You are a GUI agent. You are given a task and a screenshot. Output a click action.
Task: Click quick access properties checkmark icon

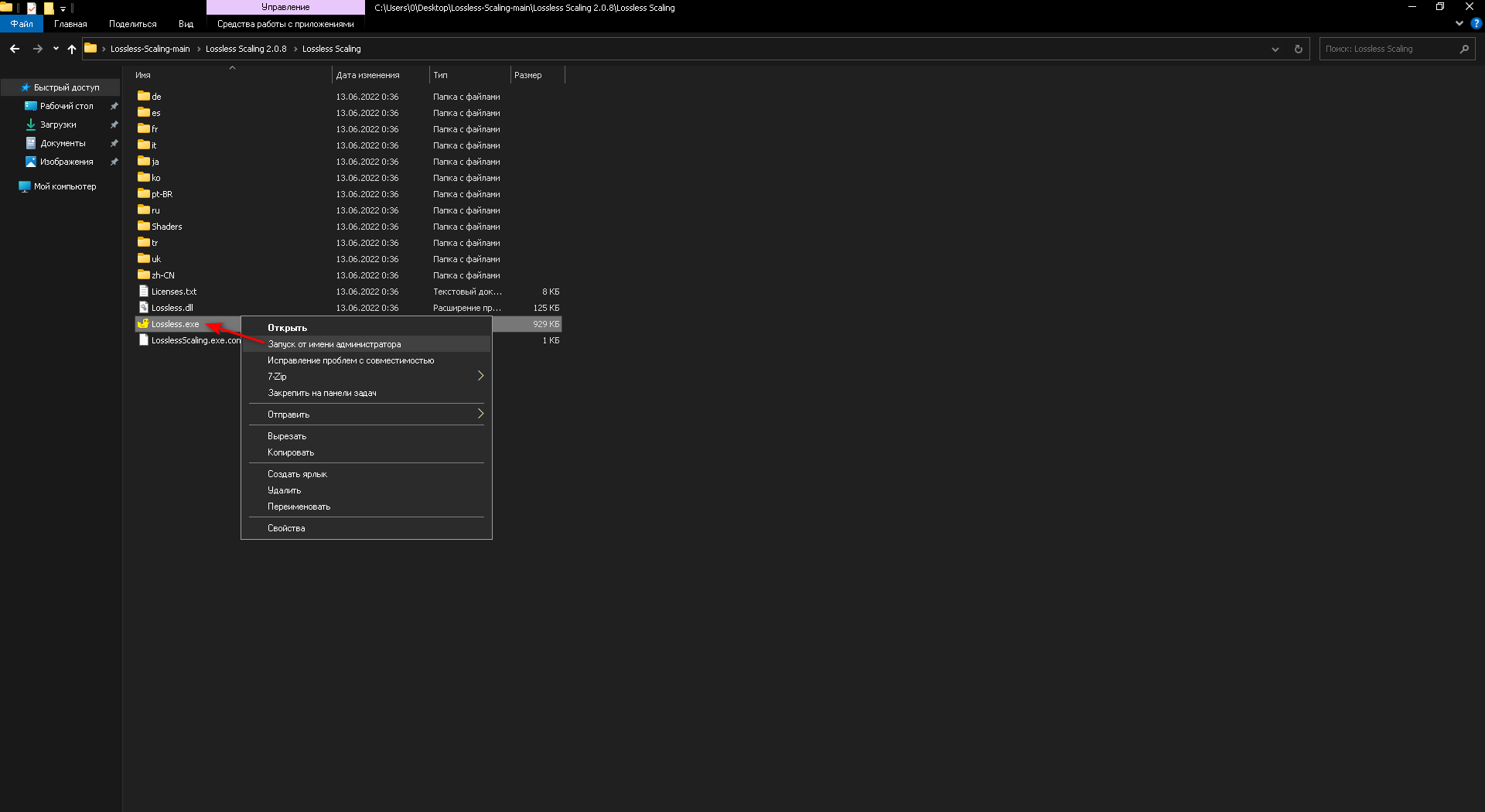32,8
